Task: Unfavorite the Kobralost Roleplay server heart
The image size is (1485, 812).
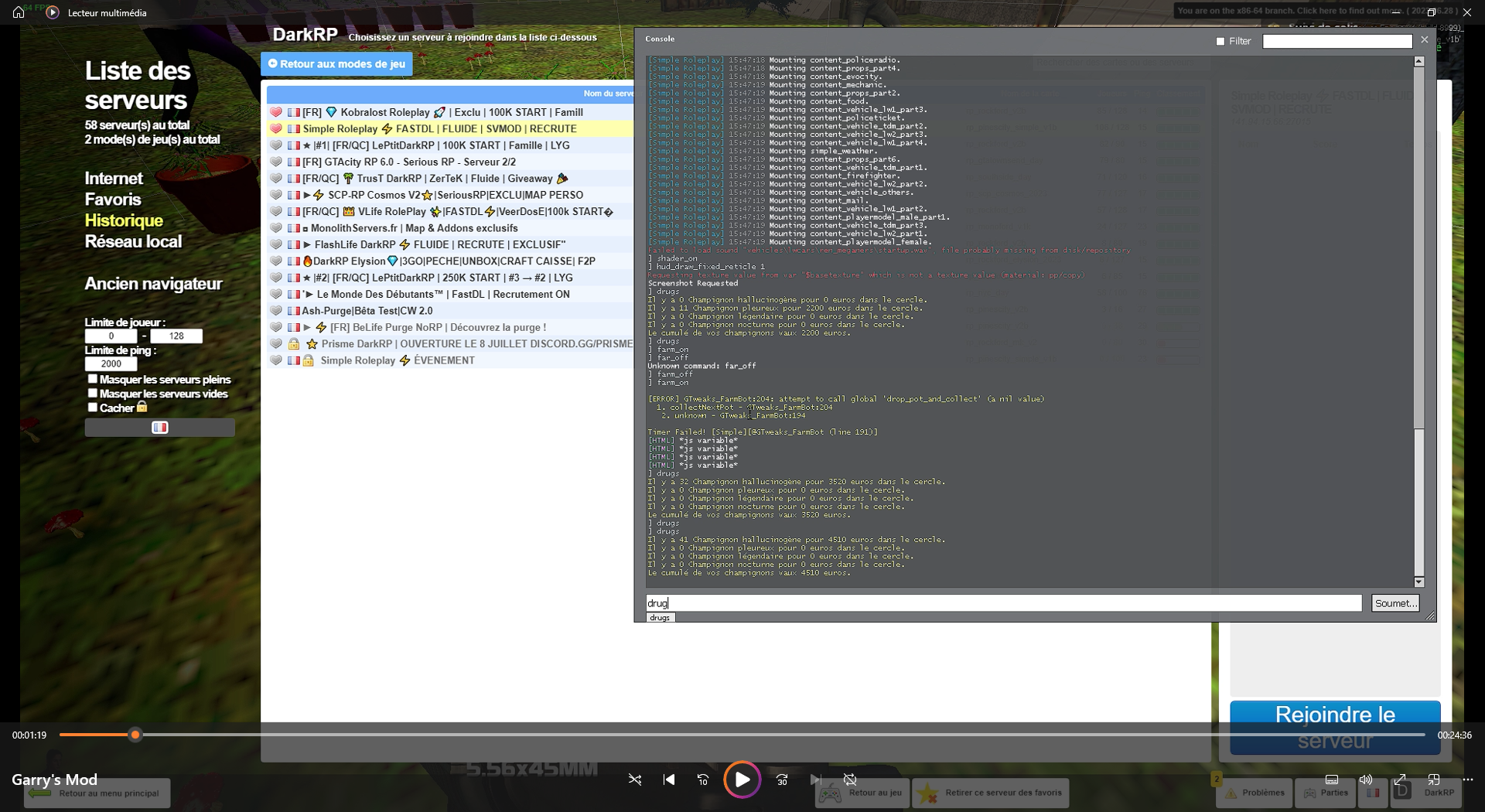Action: [x=276, y=112]
